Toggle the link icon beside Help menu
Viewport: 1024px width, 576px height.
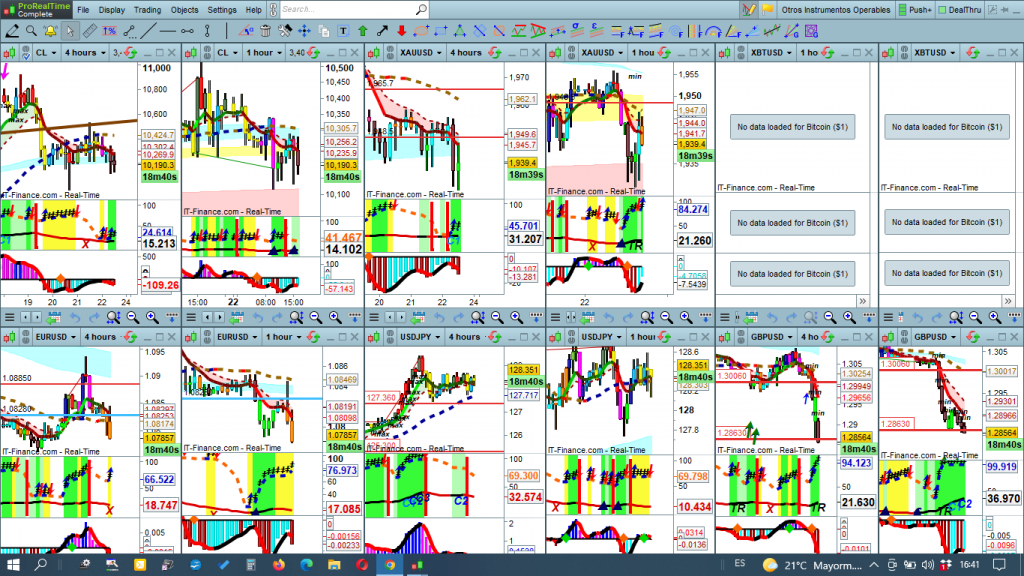272,9
